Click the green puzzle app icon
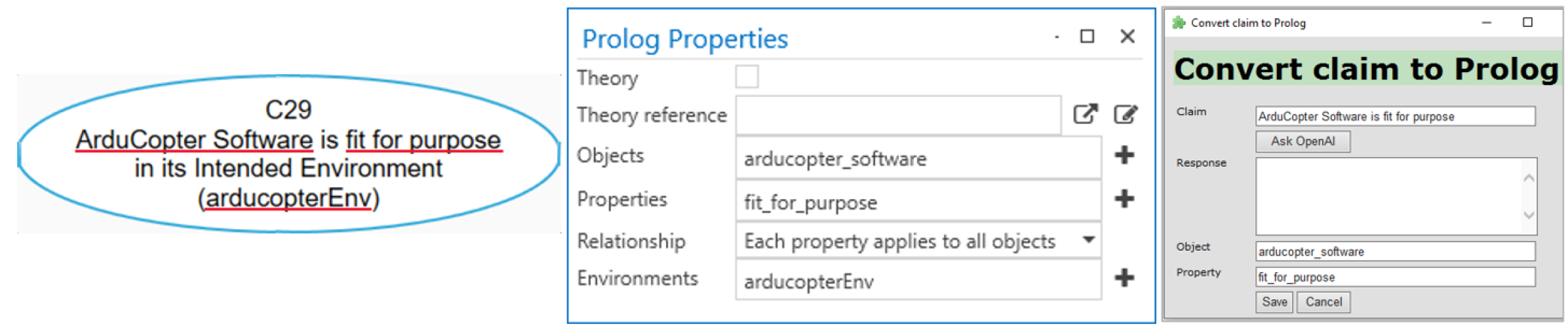 pyautogui.click(x=1179, y=23)
